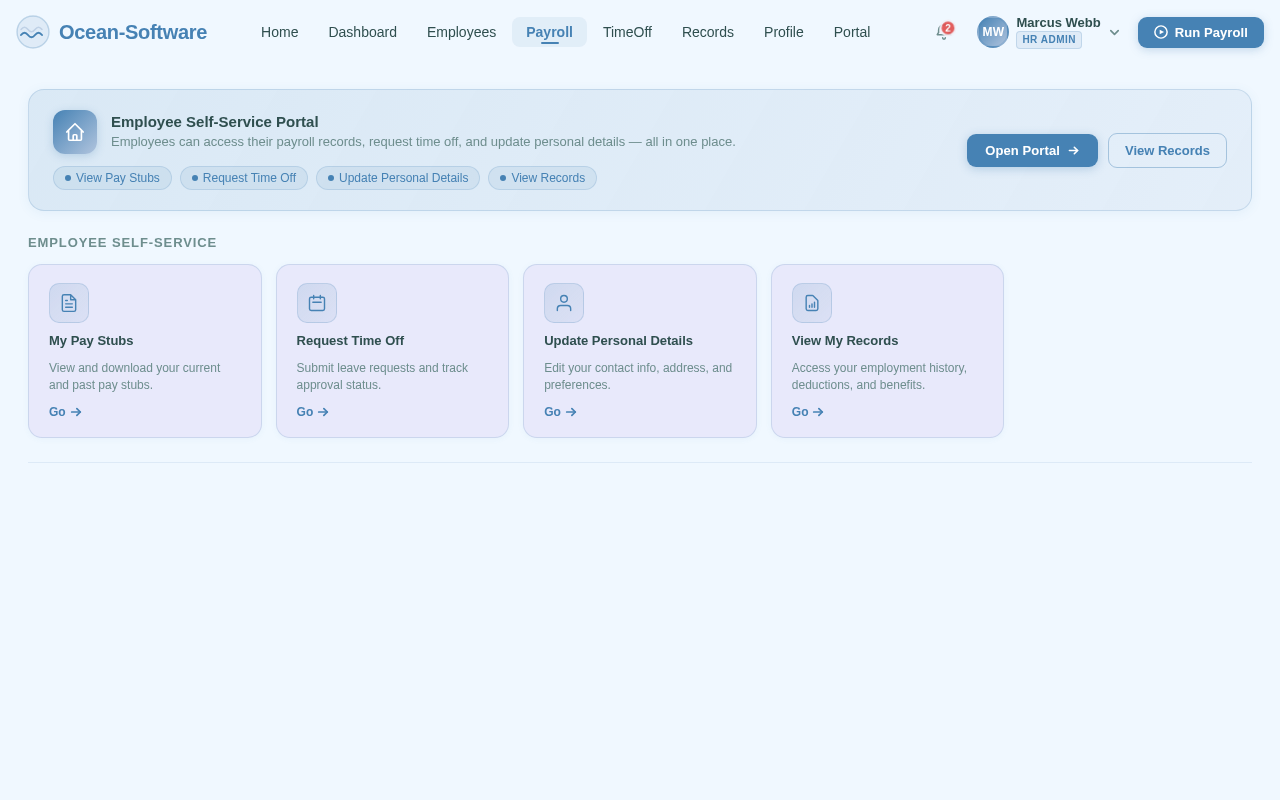Click the clock icon inside Run Payroll button

[1161, 32]
